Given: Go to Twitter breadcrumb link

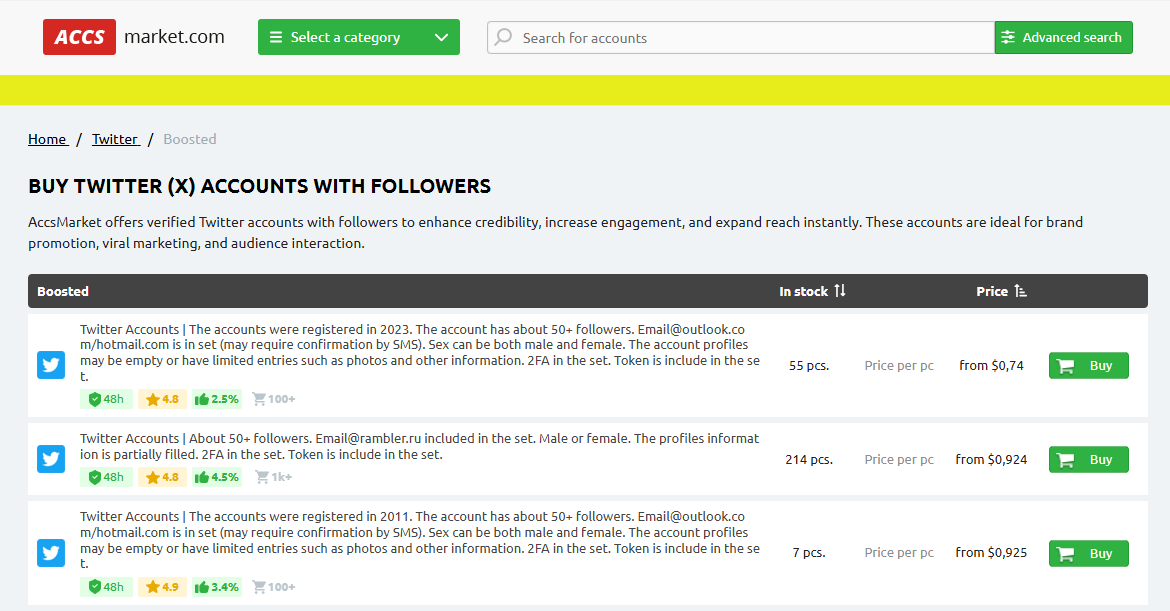Looking at the screenshot, I should (116, 140).
